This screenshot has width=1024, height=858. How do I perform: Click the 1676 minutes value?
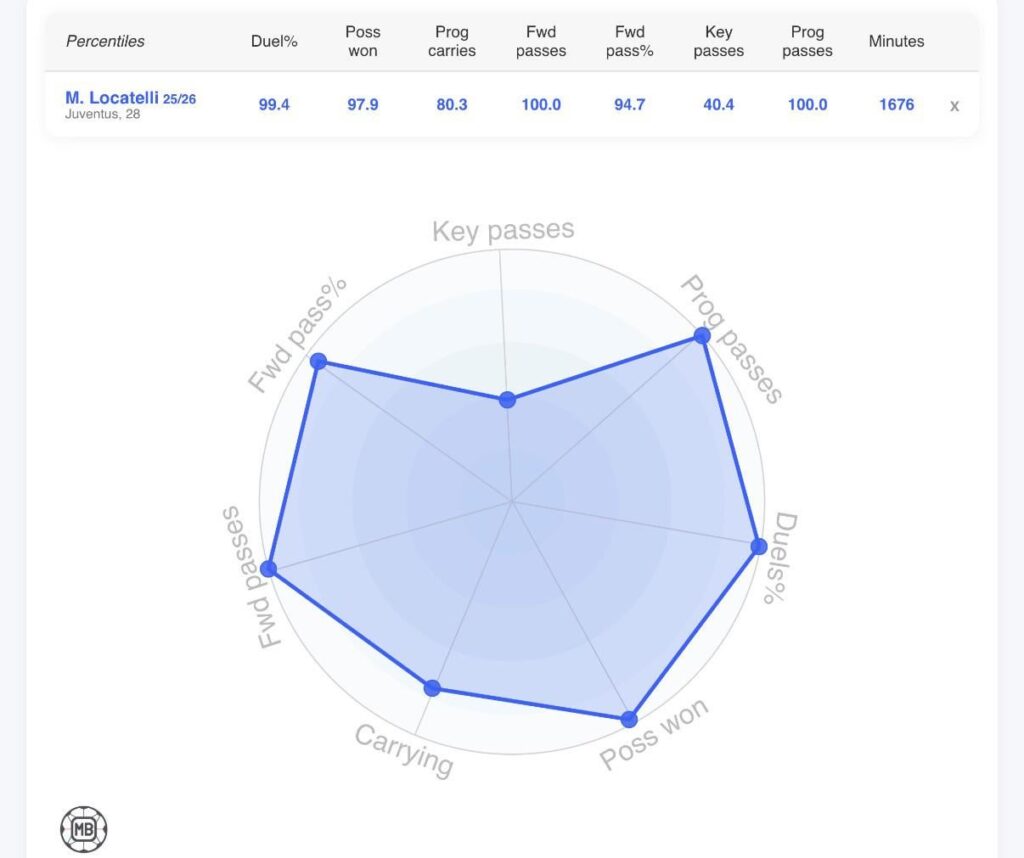tap(896, 104)
